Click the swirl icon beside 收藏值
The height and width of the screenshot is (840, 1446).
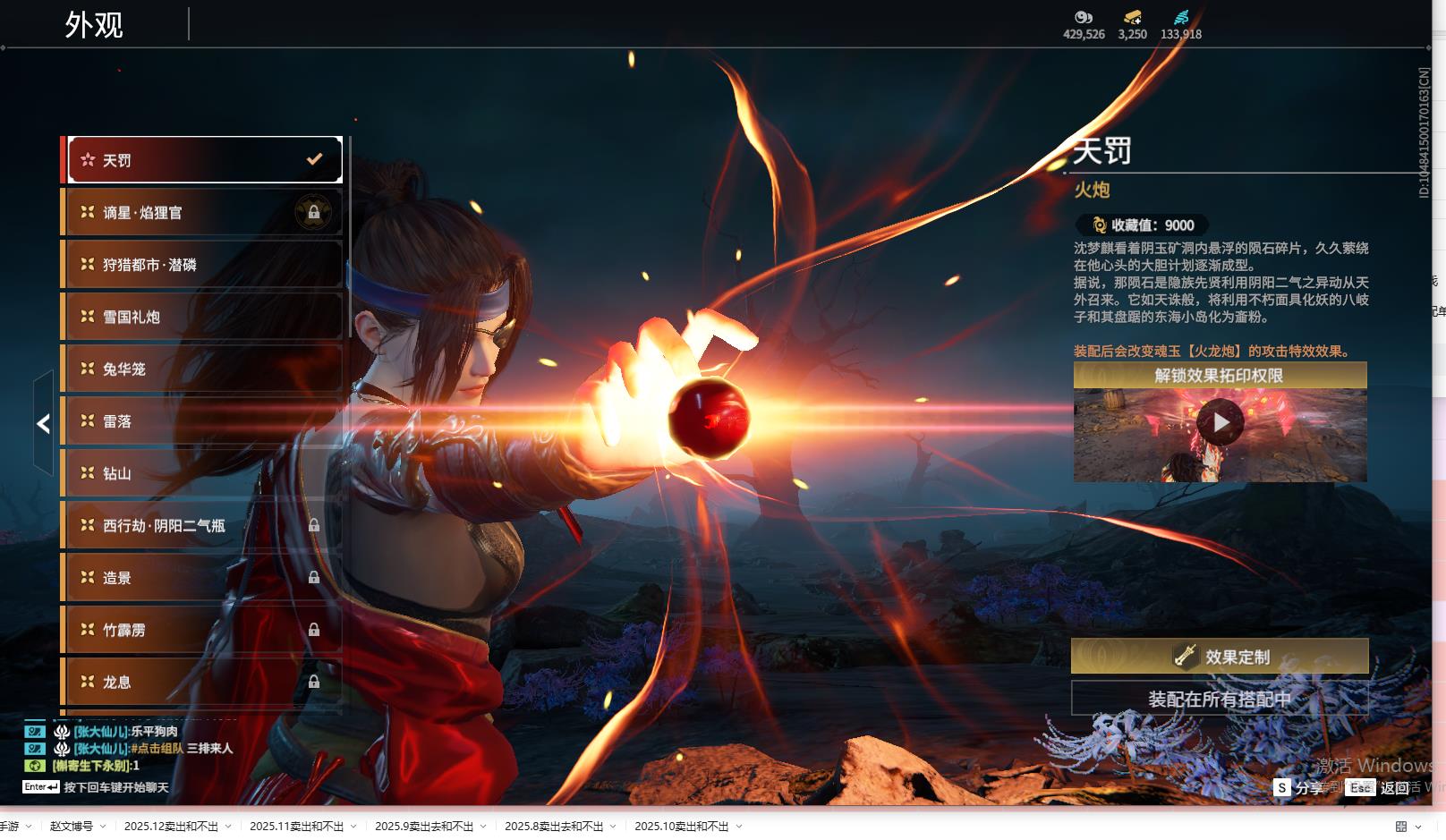(x=1100, y=225)
